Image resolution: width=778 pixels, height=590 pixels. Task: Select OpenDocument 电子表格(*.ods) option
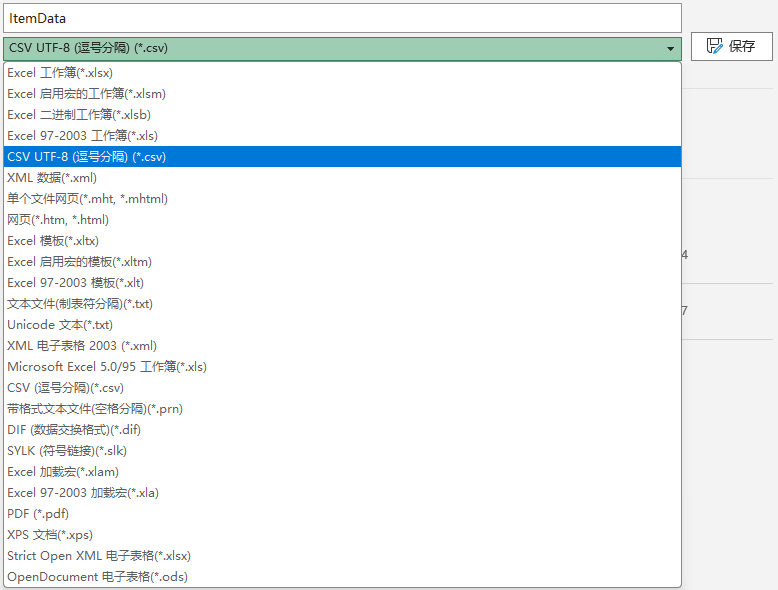pos(97,577)
